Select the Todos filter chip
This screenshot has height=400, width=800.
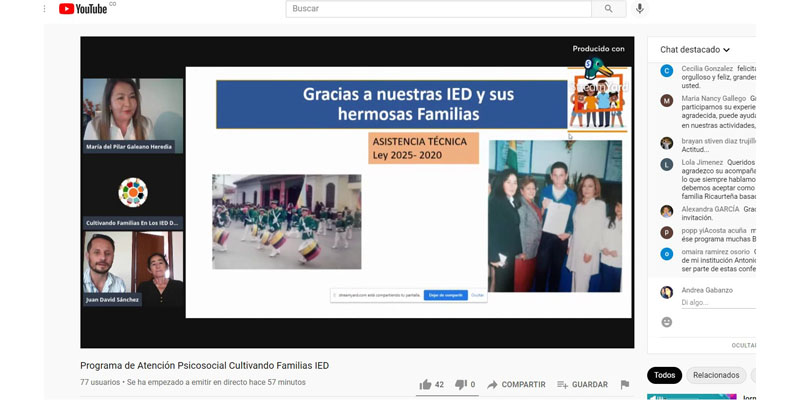[x=664, y=376]
